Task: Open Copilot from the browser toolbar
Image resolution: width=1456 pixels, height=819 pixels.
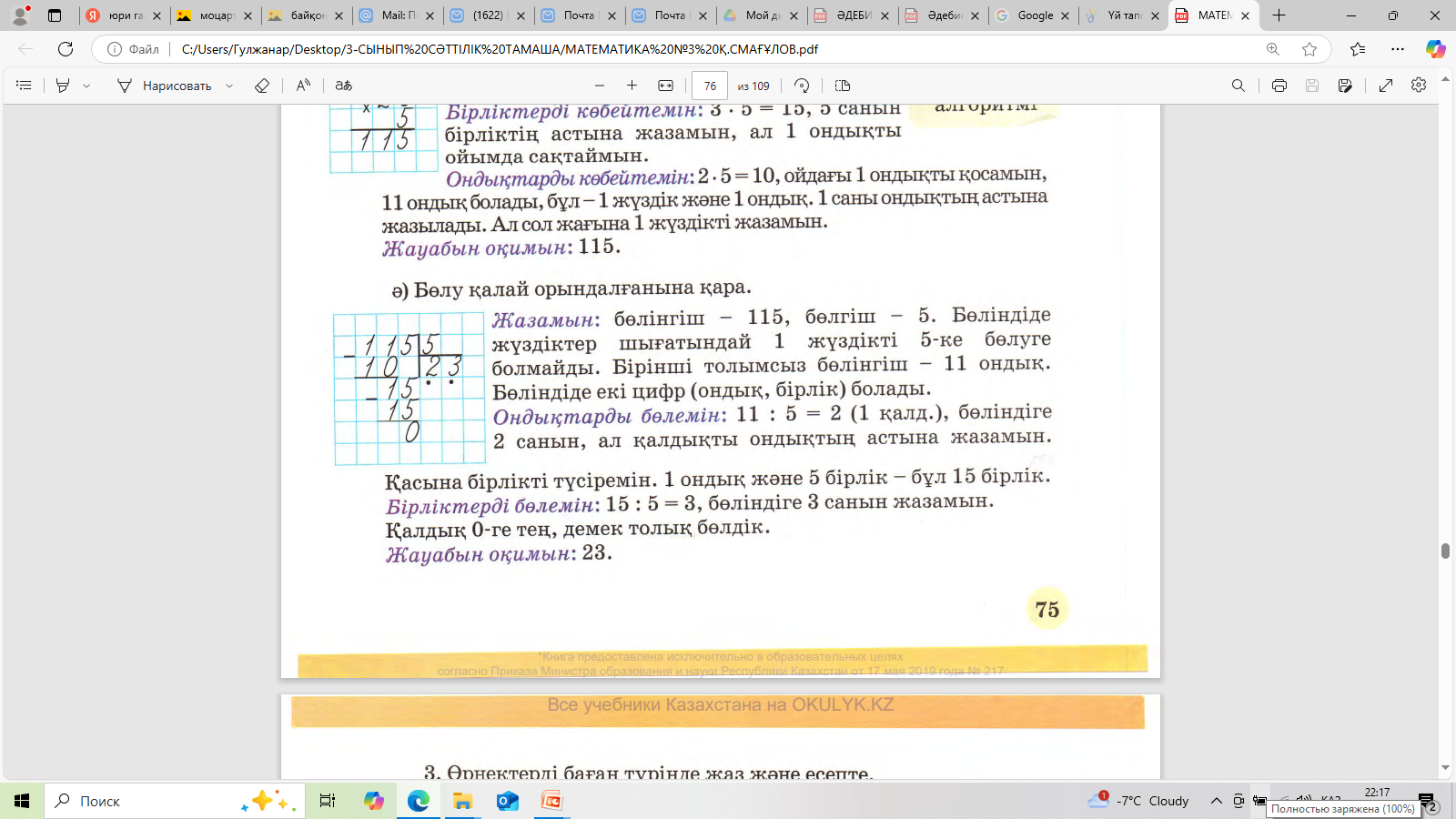Action: click(1436, 49)
